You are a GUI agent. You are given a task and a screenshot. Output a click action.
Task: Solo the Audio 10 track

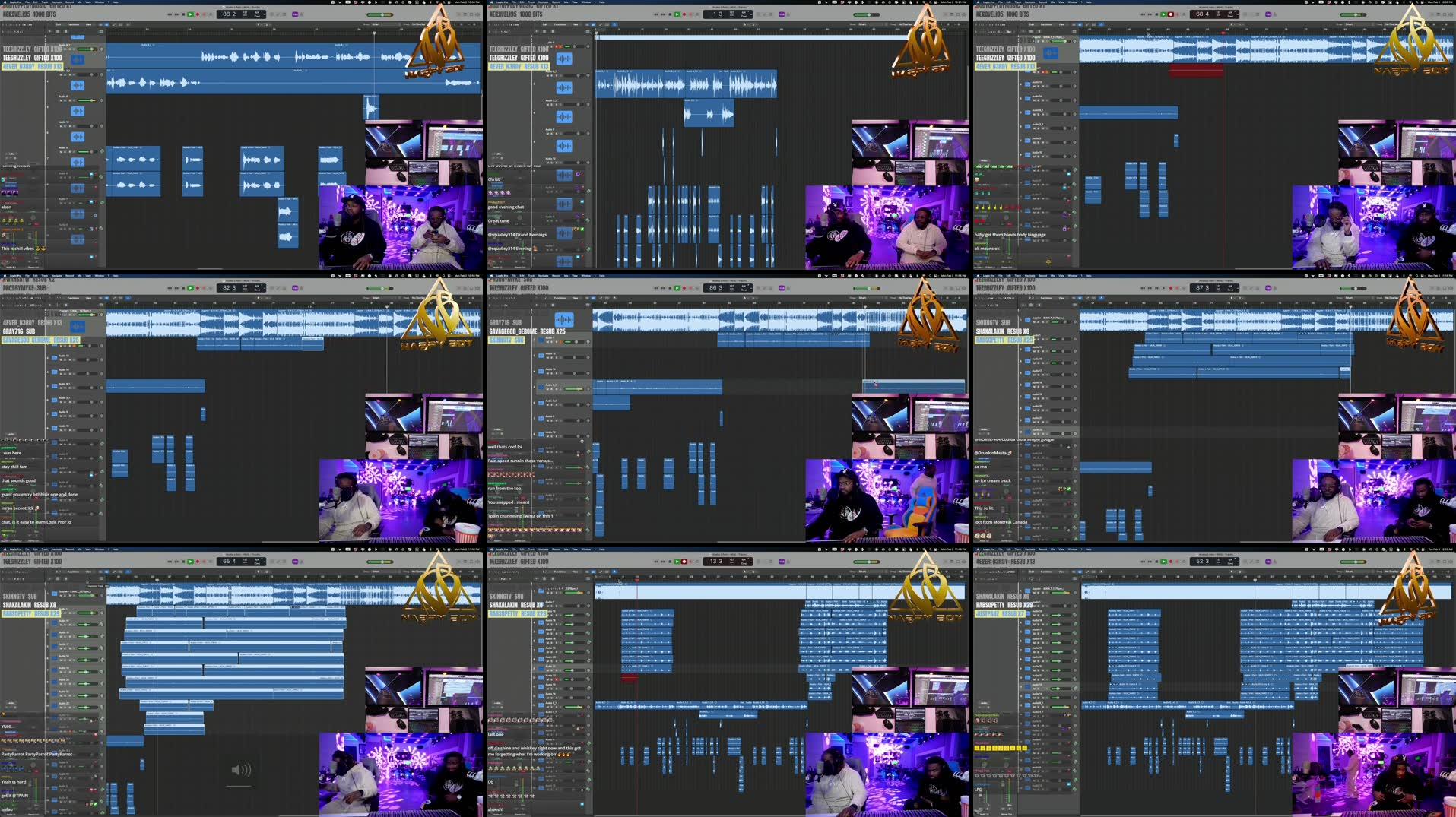click(x=66, y=126)
